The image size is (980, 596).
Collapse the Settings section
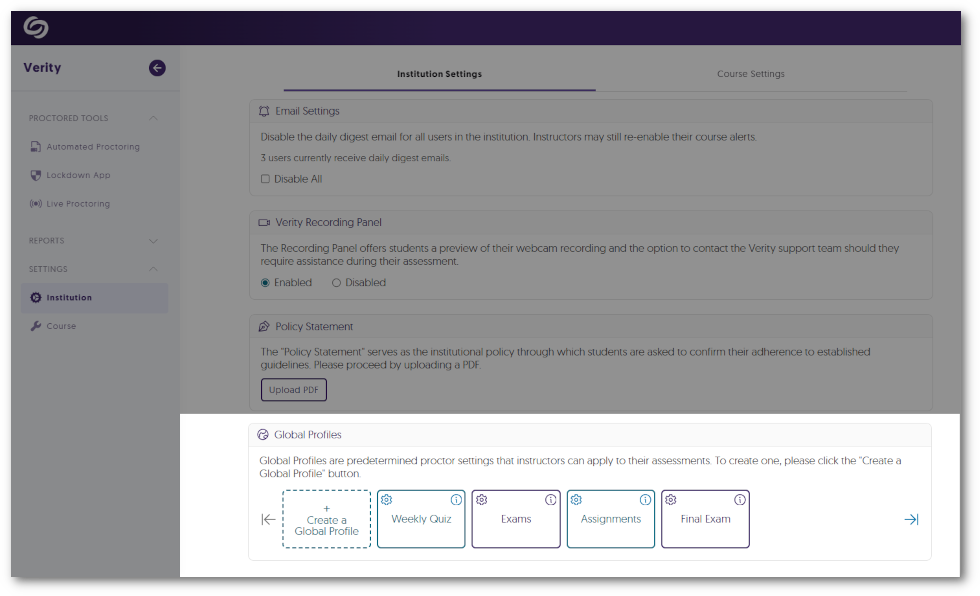(x=152, y=268)
